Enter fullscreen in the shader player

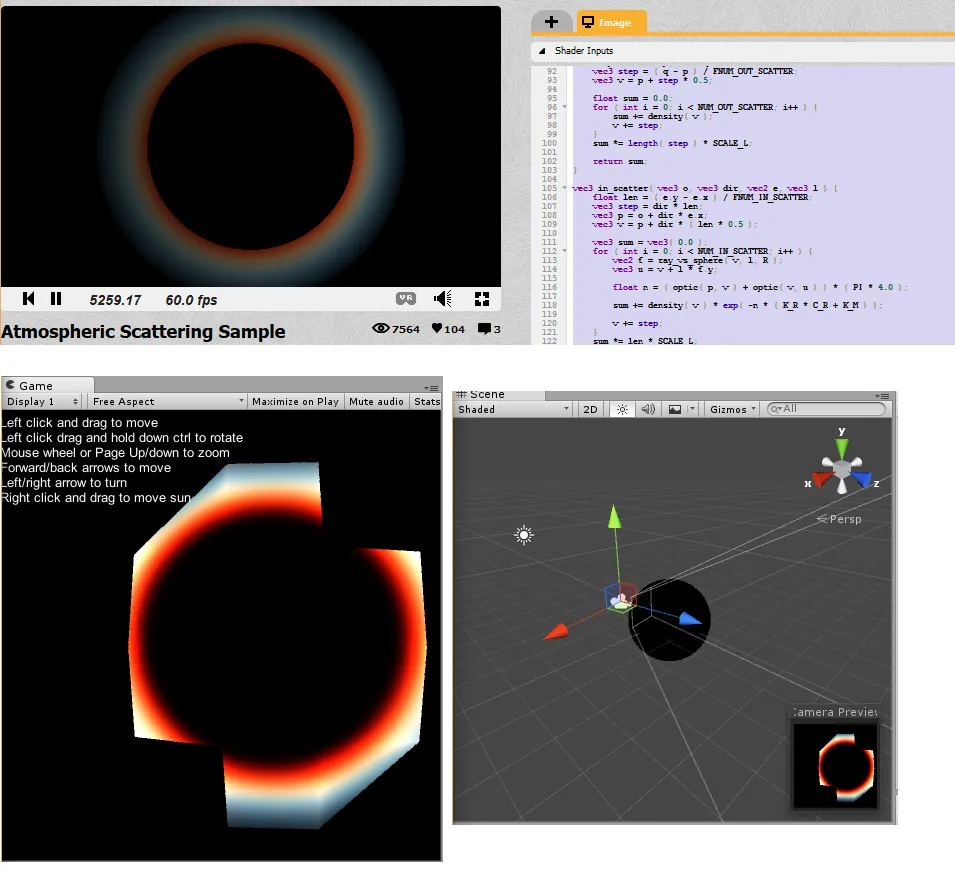pos(481,299)
